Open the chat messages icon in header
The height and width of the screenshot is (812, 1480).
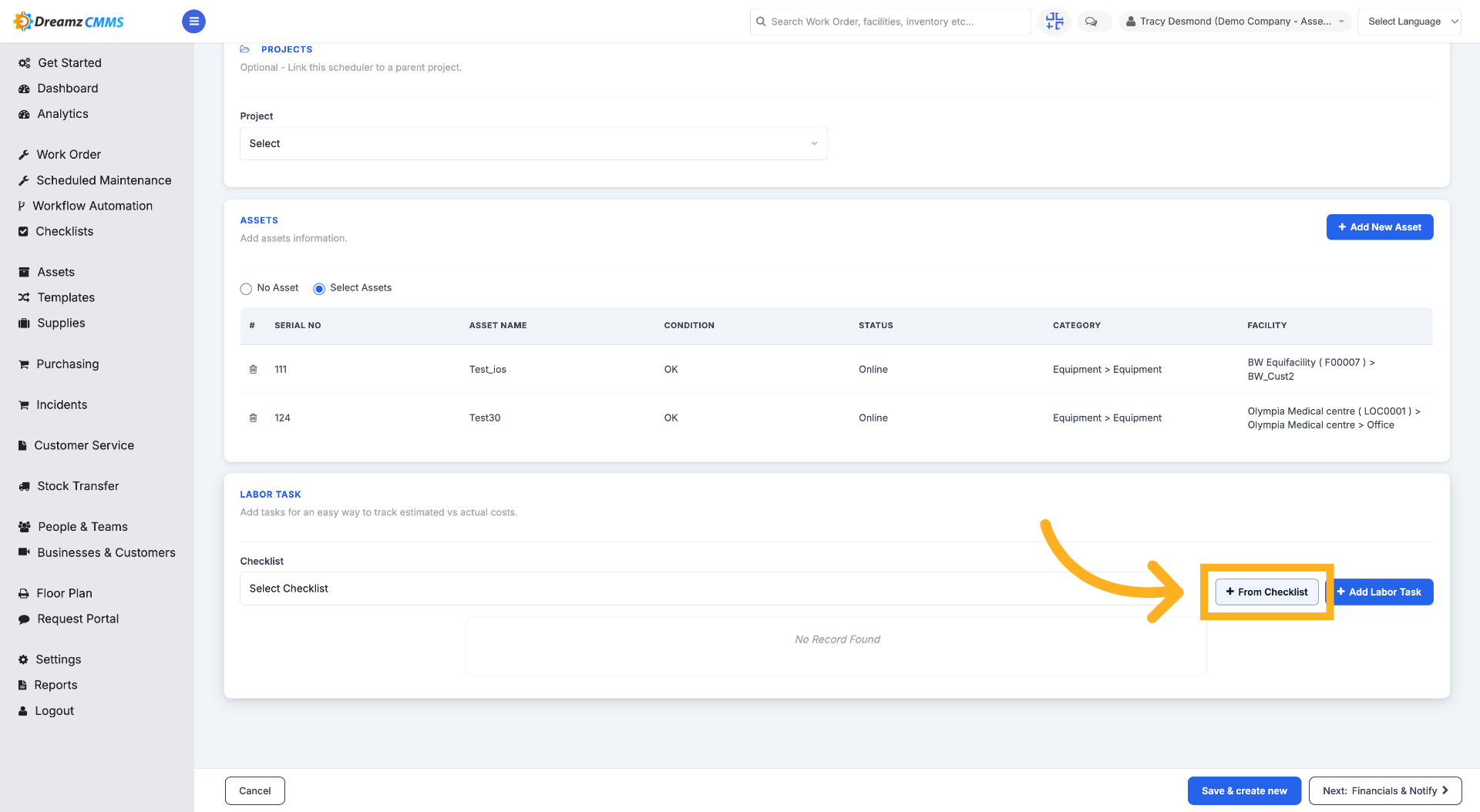pos(1091,22)
